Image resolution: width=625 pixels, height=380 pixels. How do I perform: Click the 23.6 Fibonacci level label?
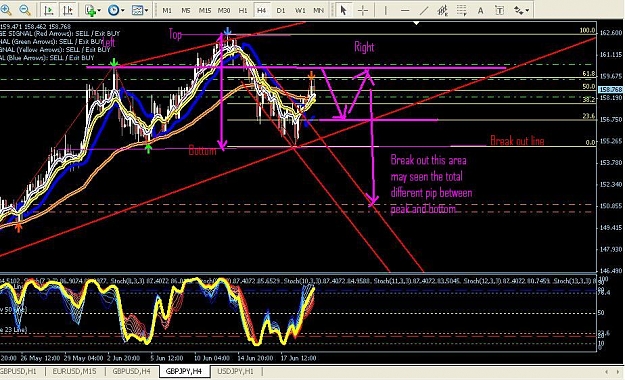[x=589, y=116]
